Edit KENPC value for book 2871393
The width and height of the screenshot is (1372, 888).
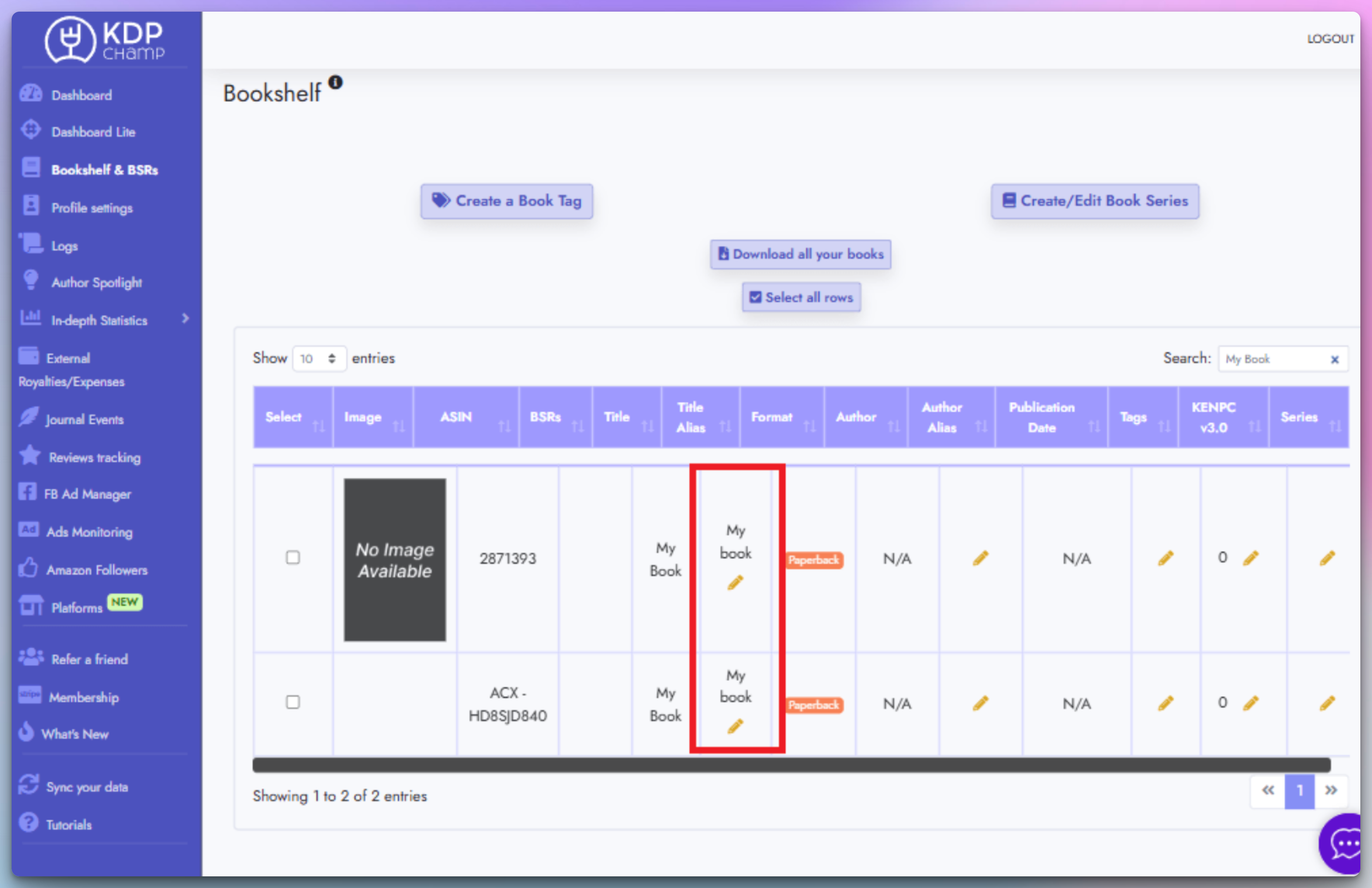point(1251,558)
